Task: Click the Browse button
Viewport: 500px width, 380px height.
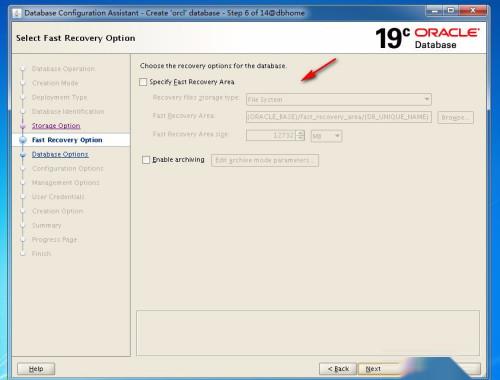Action: (455, 117)
